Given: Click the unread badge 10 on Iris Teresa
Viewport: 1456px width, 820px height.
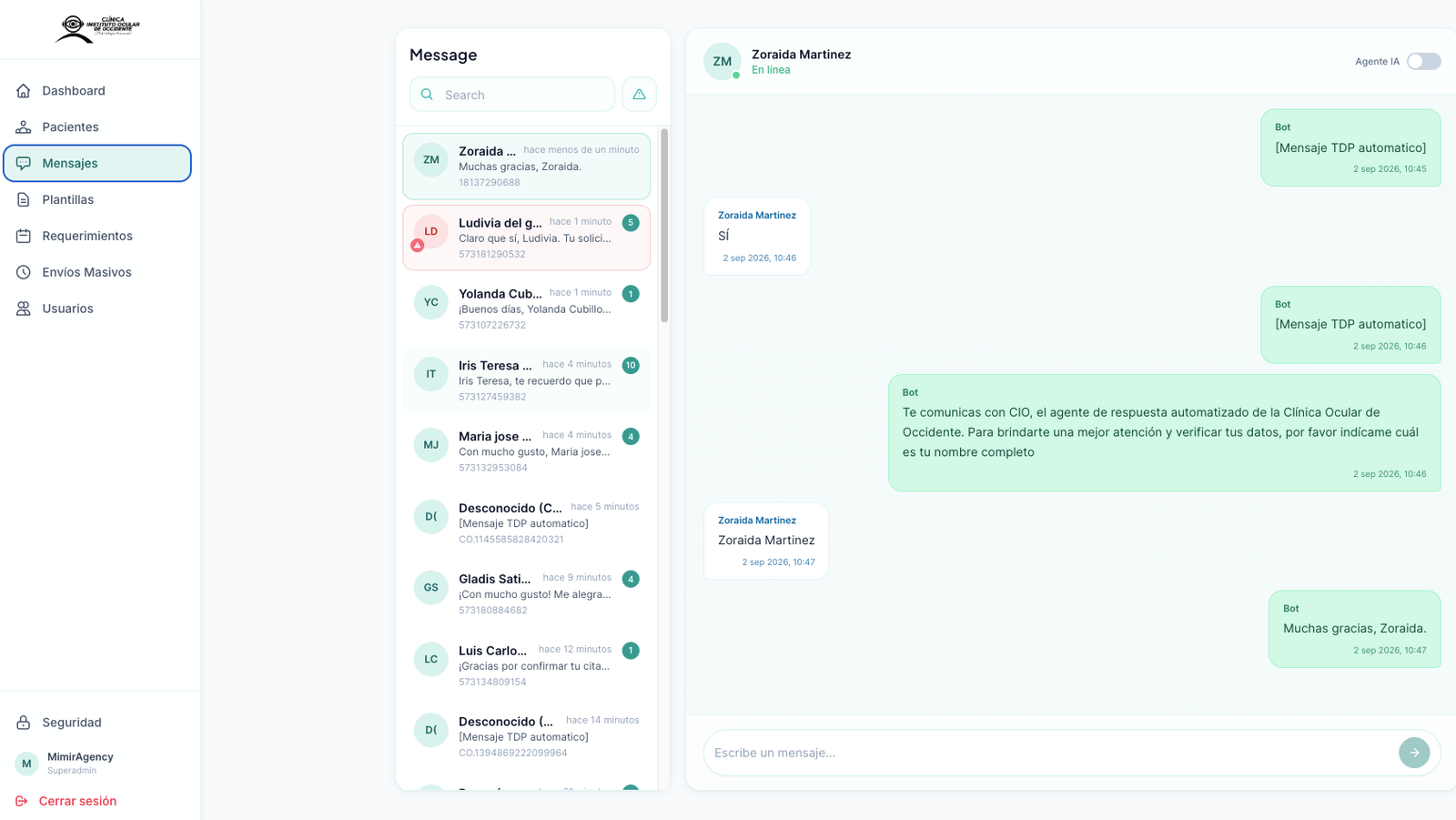Looking at the screenshot, I should tap(631, 365).
